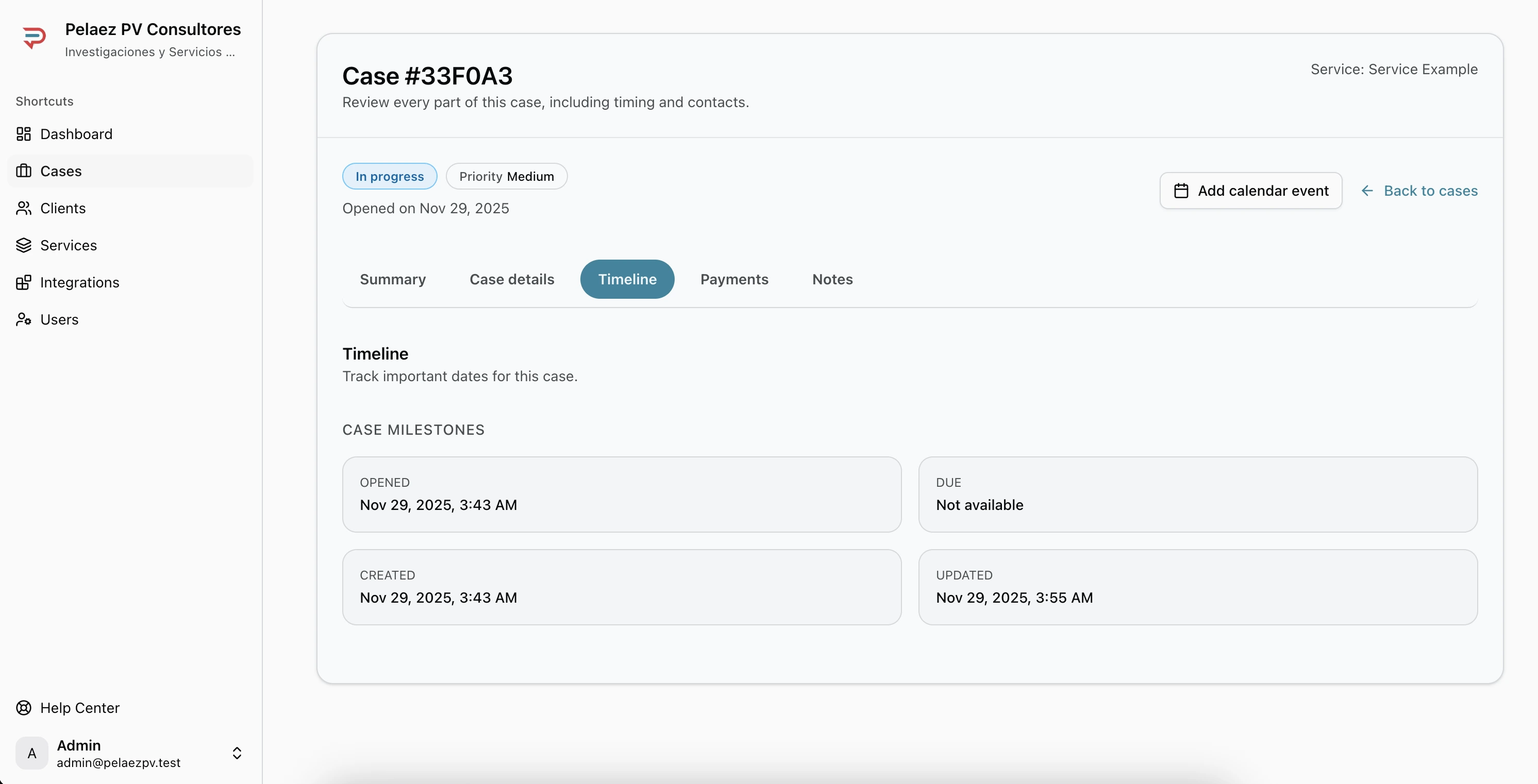This screenshot has height=784, width=1538.
Task: Select the Services icon
Action: tap(23, 245)
